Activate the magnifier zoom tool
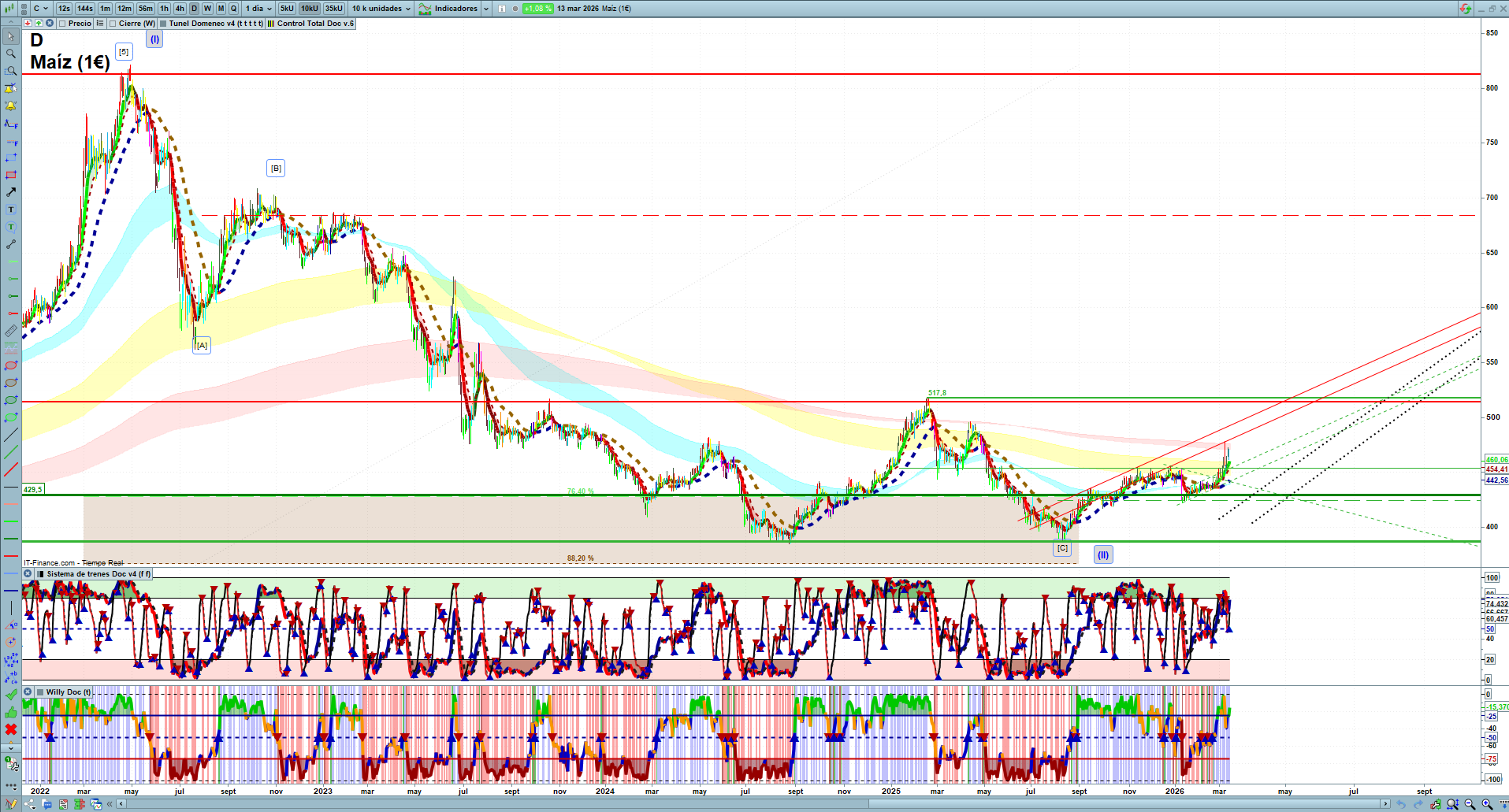Screen dimensions: 1509x812 [11, 54]
